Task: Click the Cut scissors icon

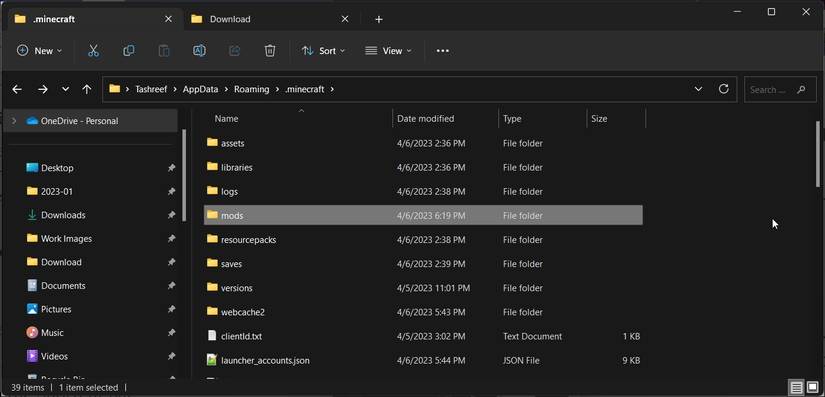Action: click(93, 51)
